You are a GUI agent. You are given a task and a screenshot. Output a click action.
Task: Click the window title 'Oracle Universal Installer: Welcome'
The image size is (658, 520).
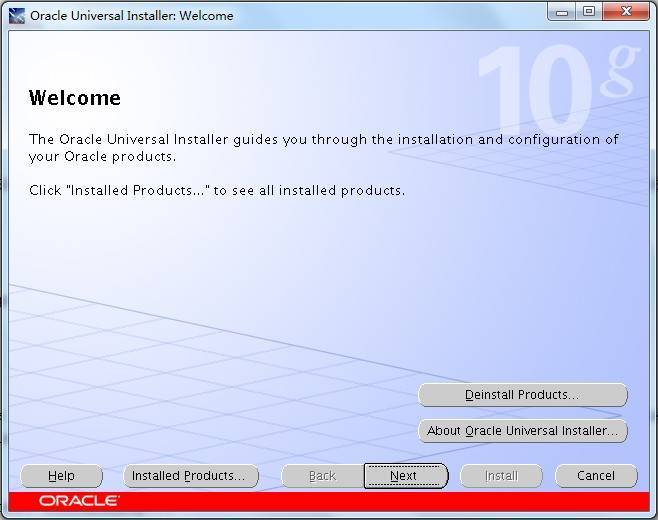coord(131,15)
